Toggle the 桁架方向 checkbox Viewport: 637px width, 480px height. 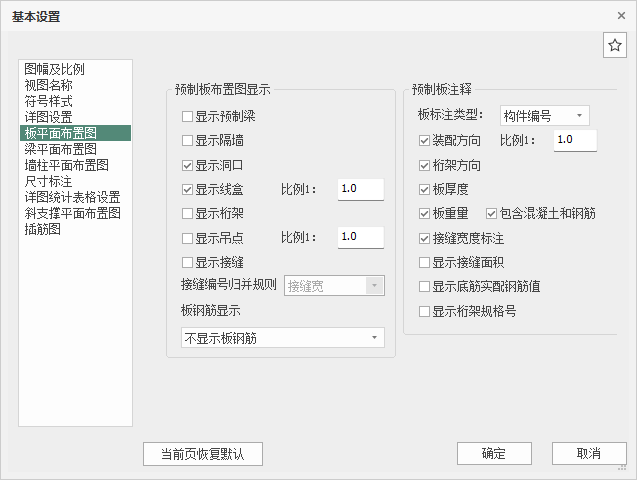pyautogui.click(x=425, y=165)
